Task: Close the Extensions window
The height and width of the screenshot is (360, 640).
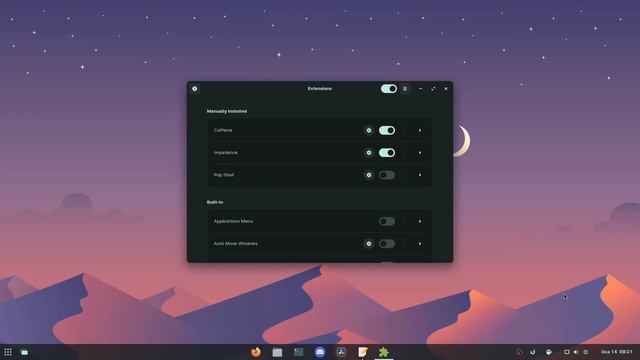Action: point(446,89)
